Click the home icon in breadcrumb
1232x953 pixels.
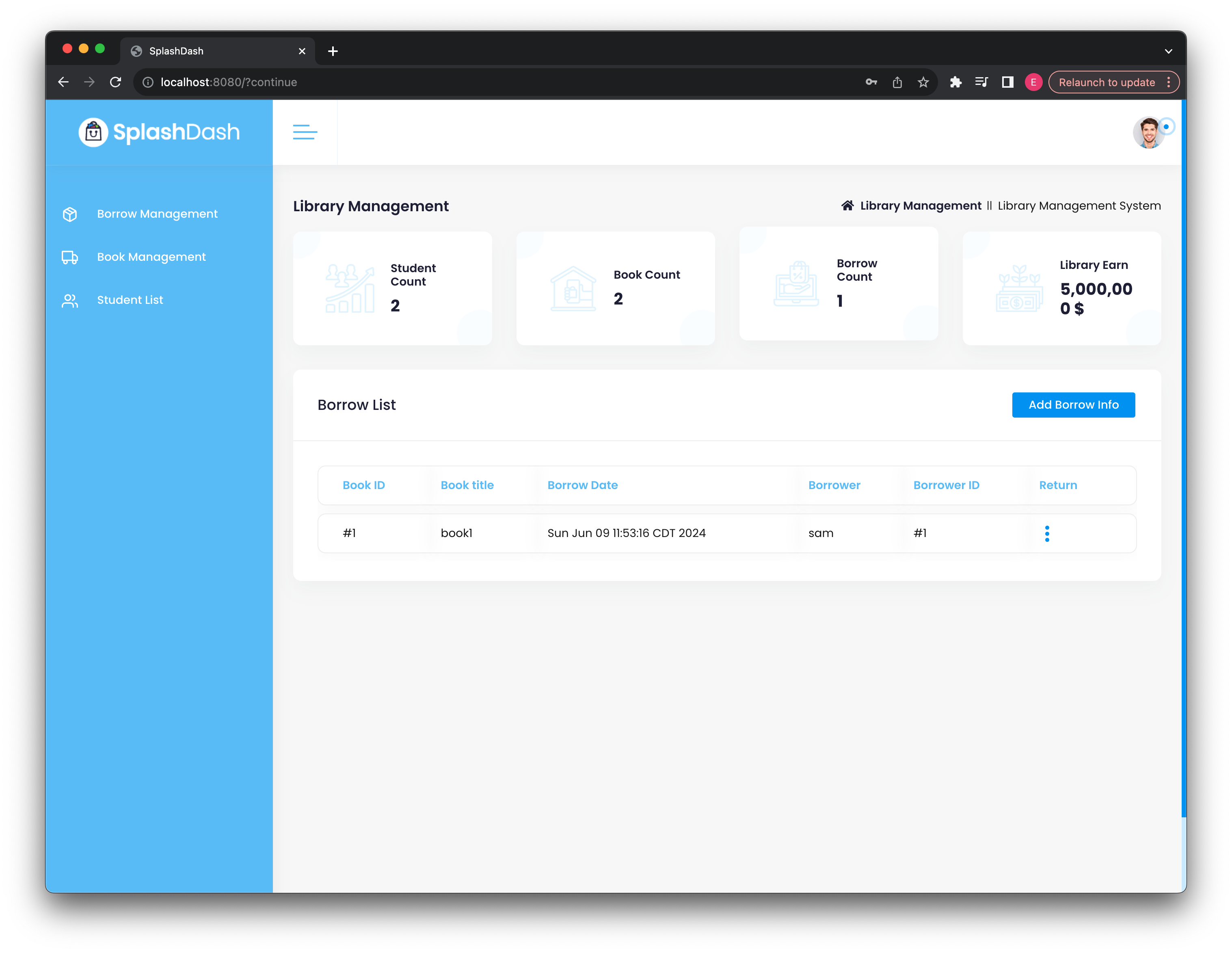[x=847, y=206]
